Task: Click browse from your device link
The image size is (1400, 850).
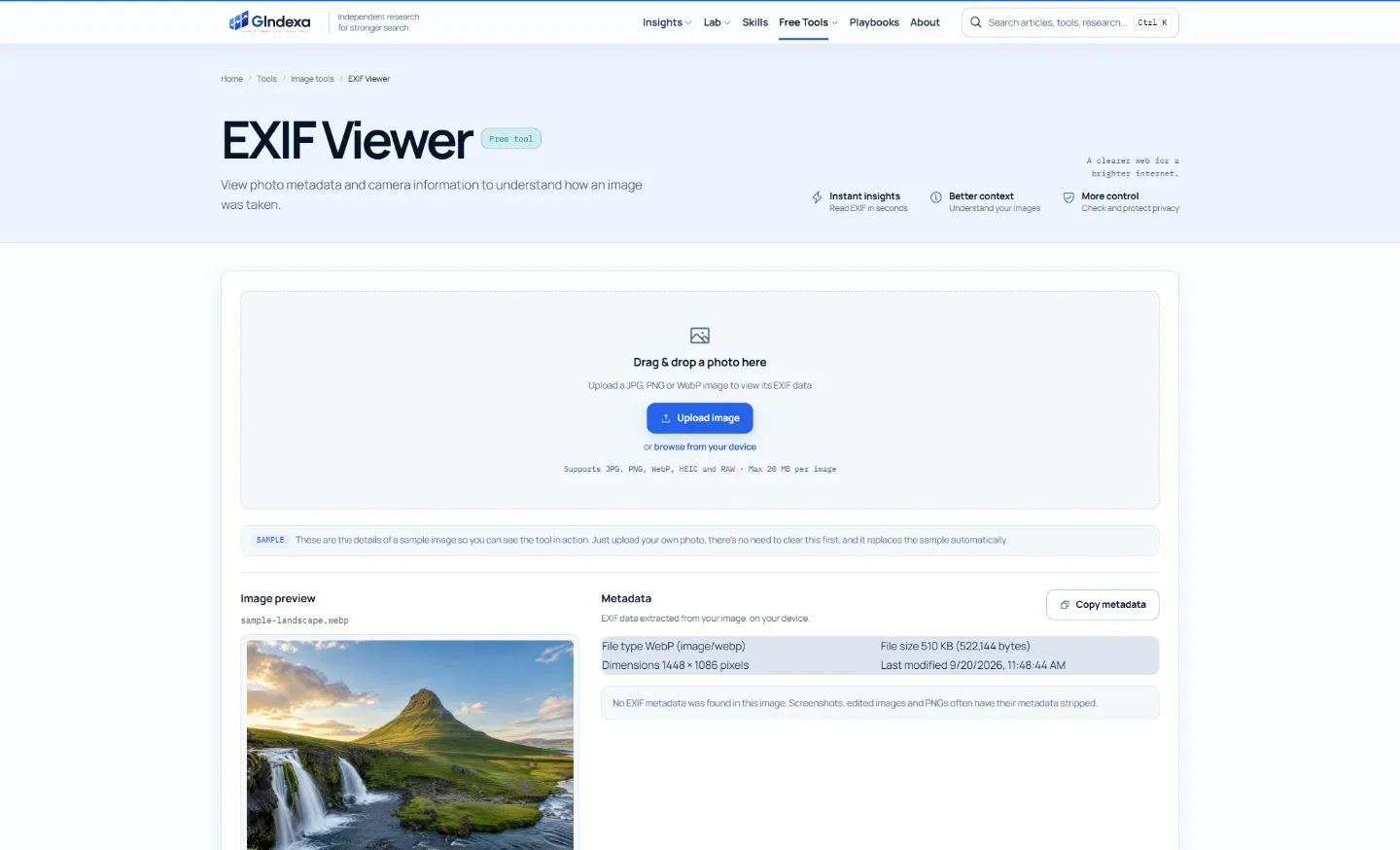Action: click(705, 447)
